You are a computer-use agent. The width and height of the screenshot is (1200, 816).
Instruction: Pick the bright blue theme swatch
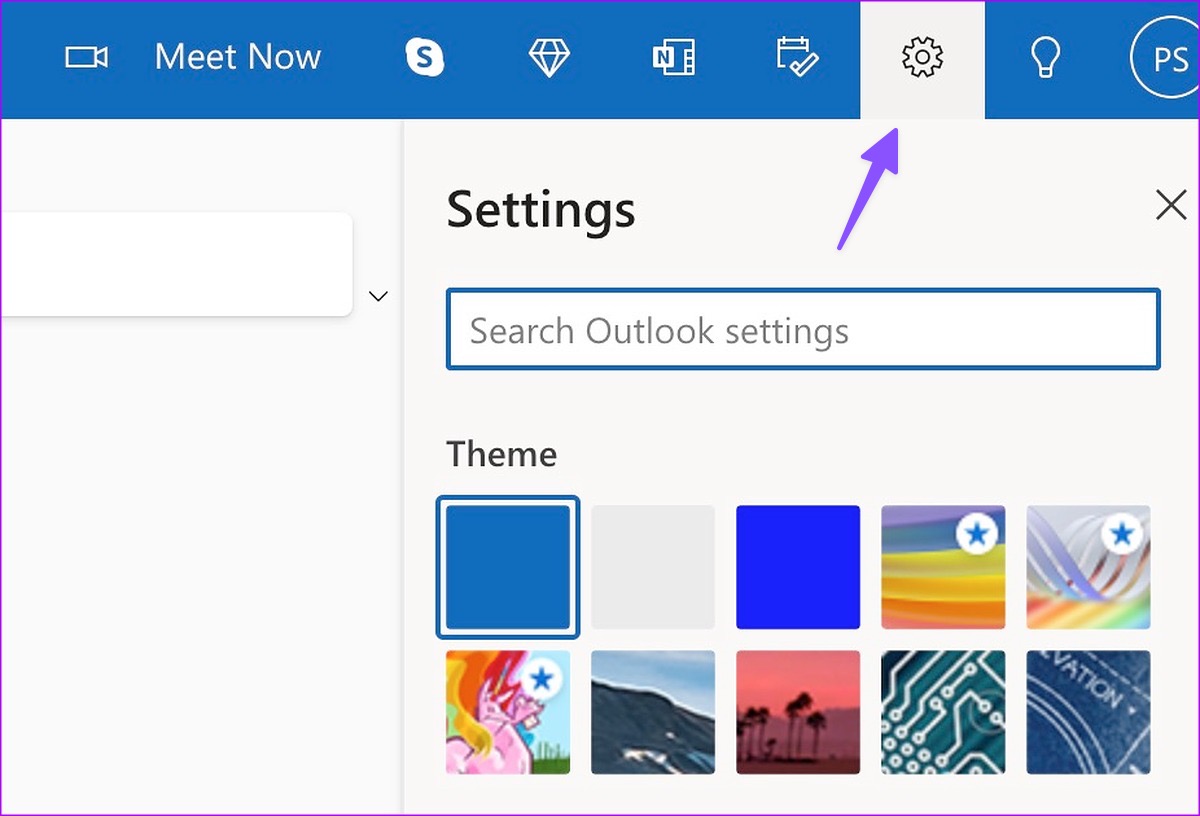[x=798, y=567]
